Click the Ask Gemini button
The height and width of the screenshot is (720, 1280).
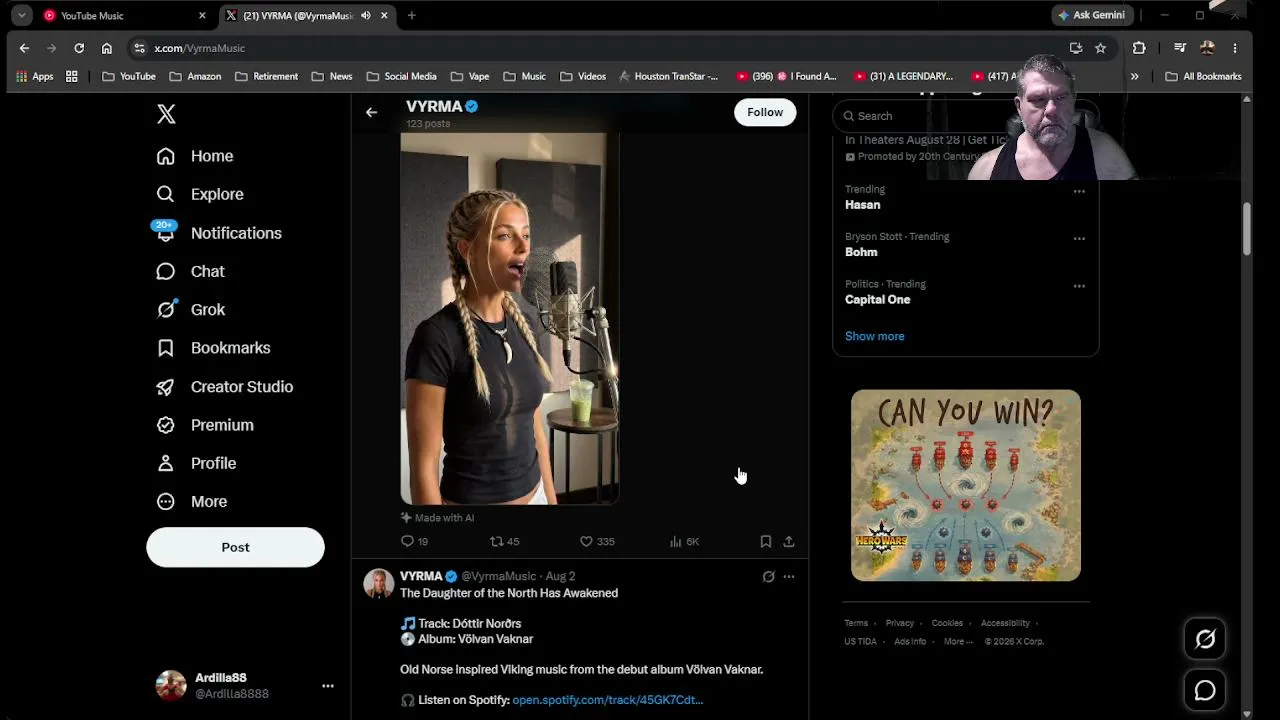point(1092,15)
